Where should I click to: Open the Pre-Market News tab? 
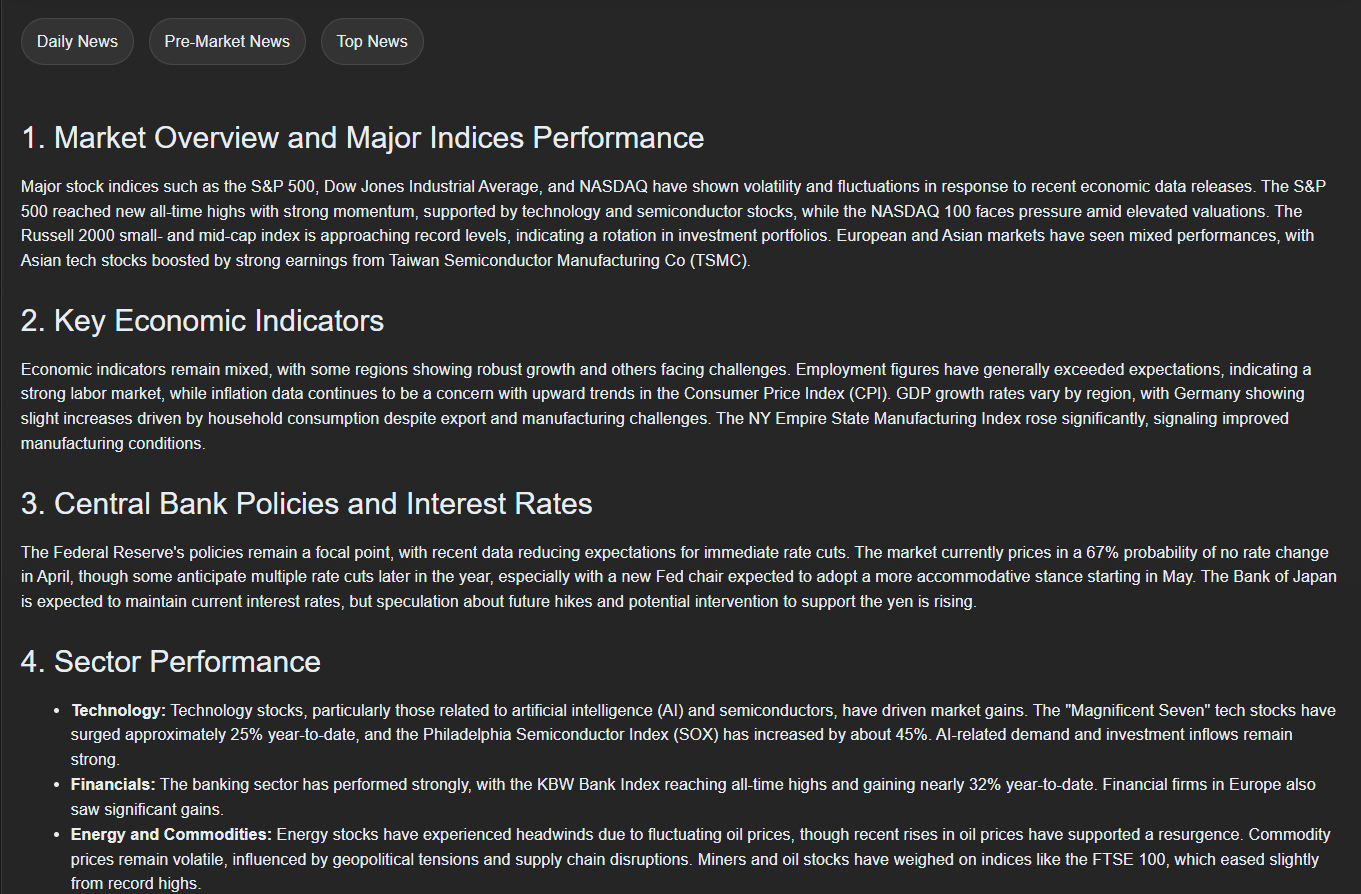pyautogui.click(x=227, y=41)
